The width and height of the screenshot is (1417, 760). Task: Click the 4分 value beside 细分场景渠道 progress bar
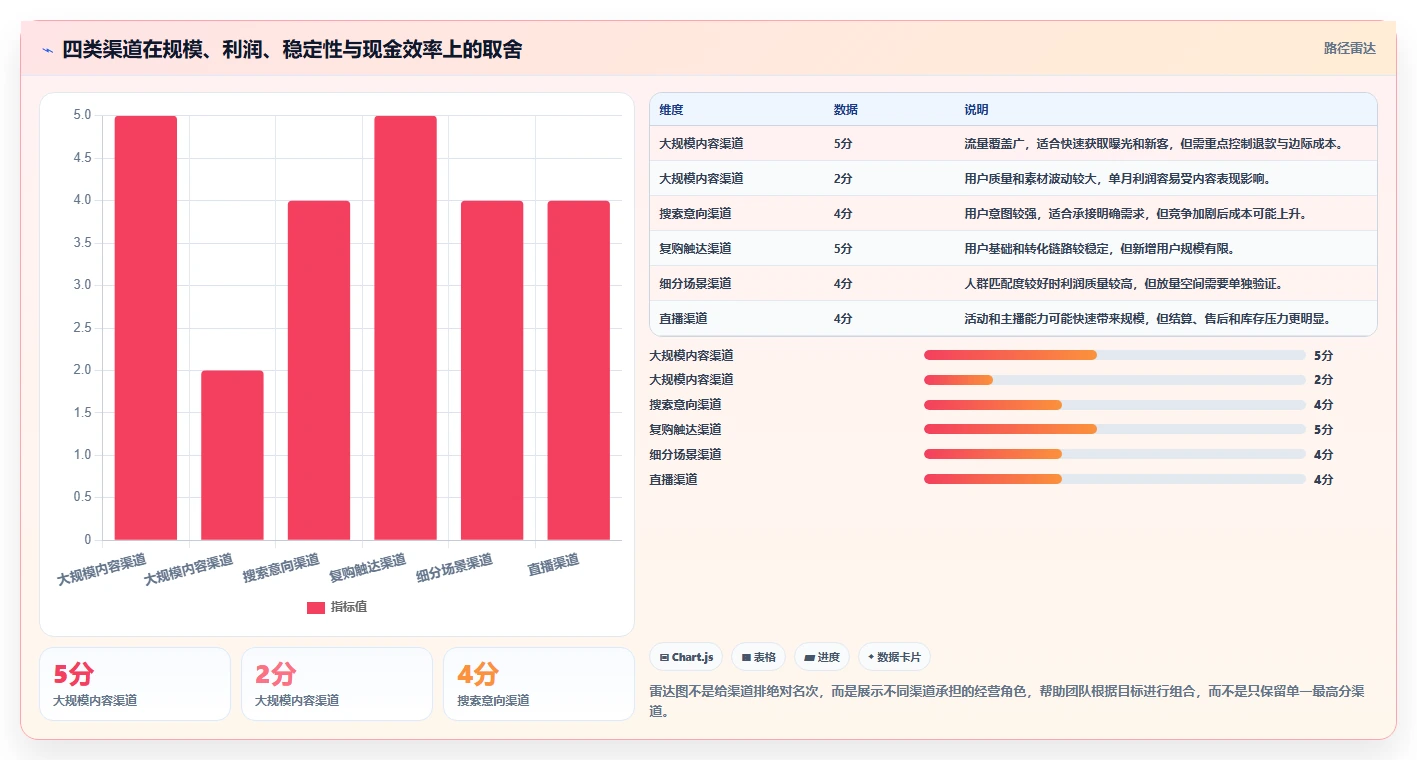tap(1323, 454)
